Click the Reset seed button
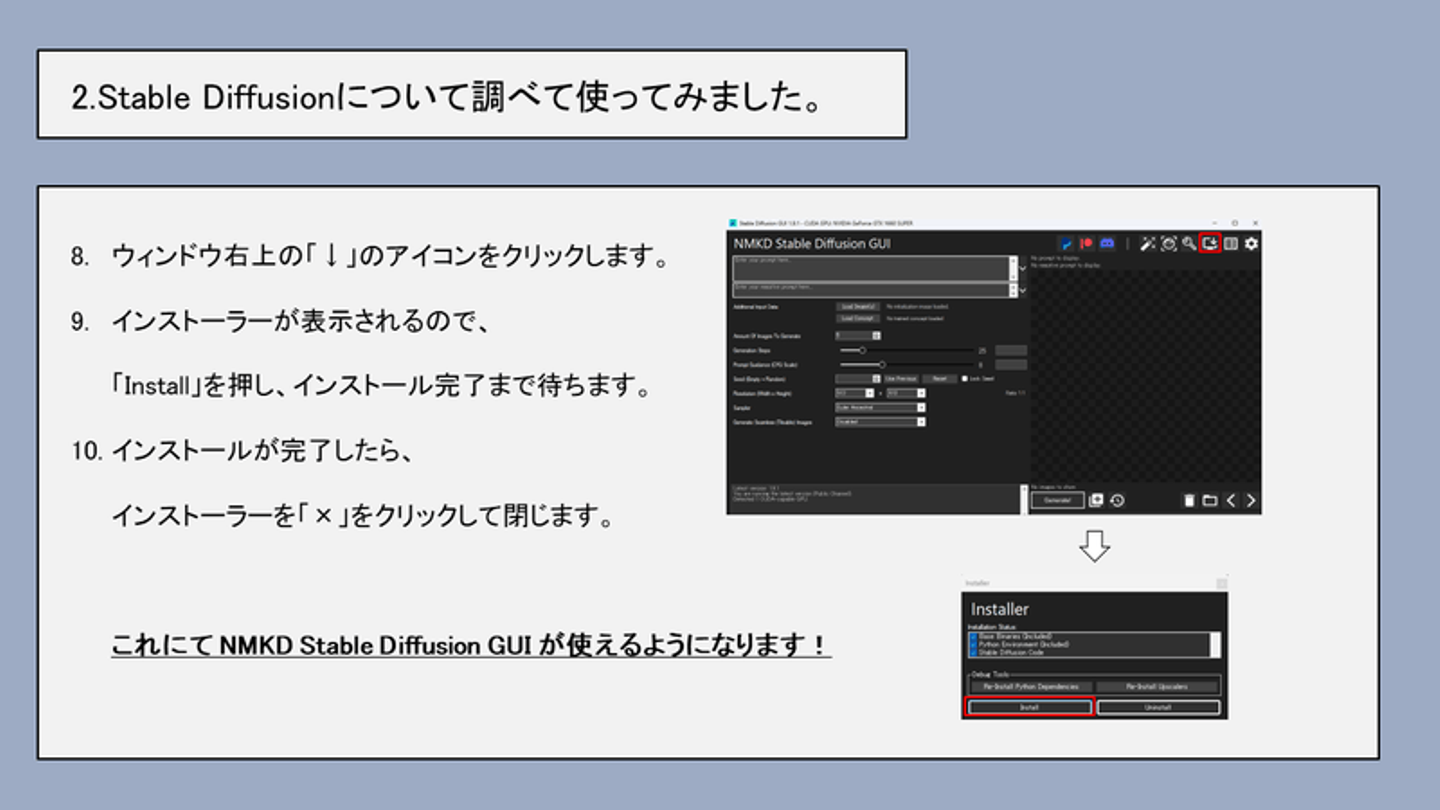This screenshot has height=810, width=1440. coord(938,379)
